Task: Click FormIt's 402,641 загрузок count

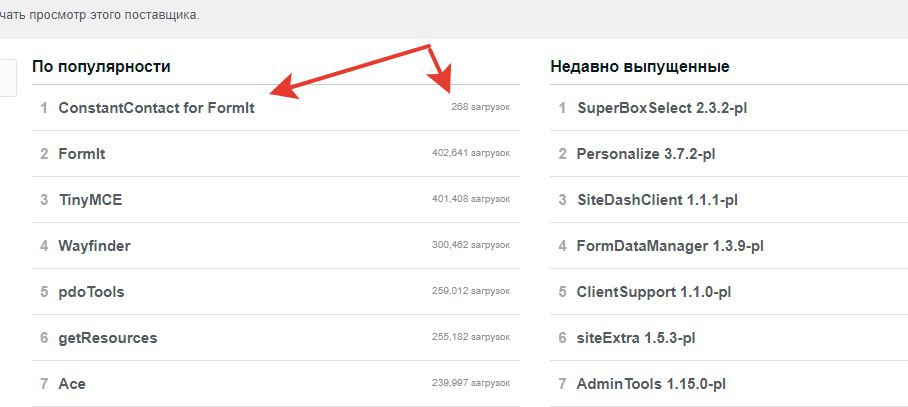Action: click(x=471, y=153)
